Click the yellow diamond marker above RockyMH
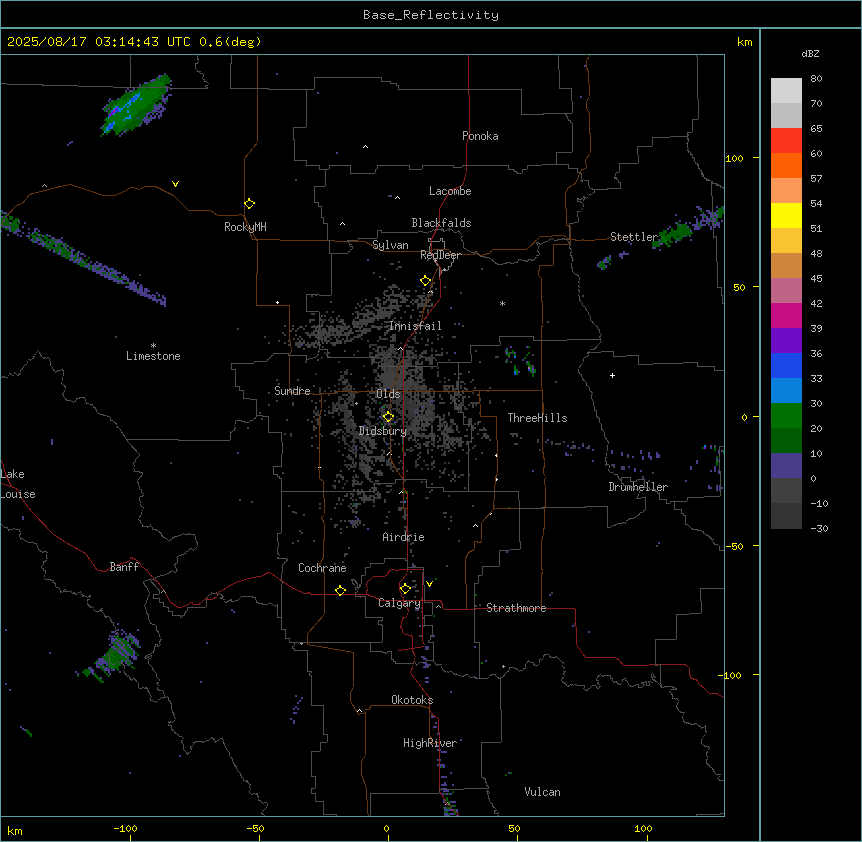Image resolution: width=862 pixels, height=842 pixels. (249, 204)
